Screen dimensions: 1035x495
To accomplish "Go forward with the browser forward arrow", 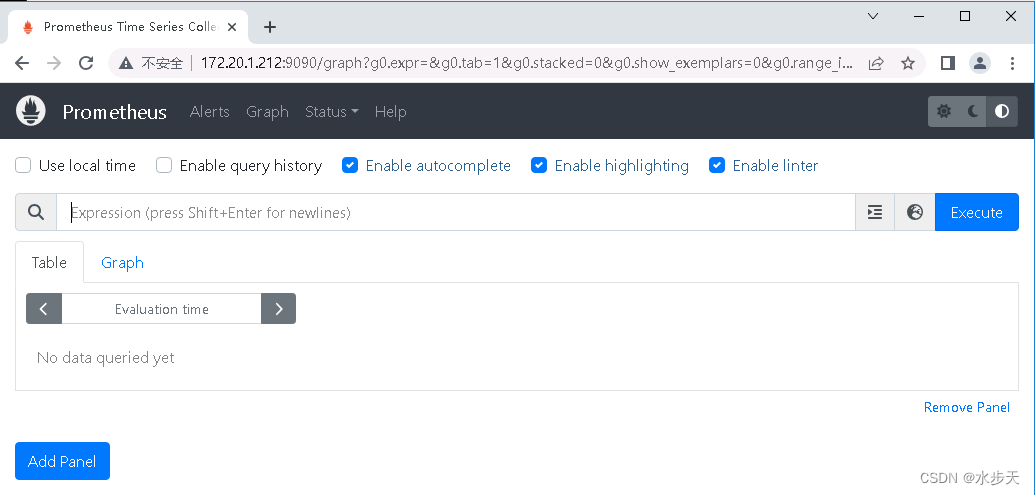I will pos(54,63).
